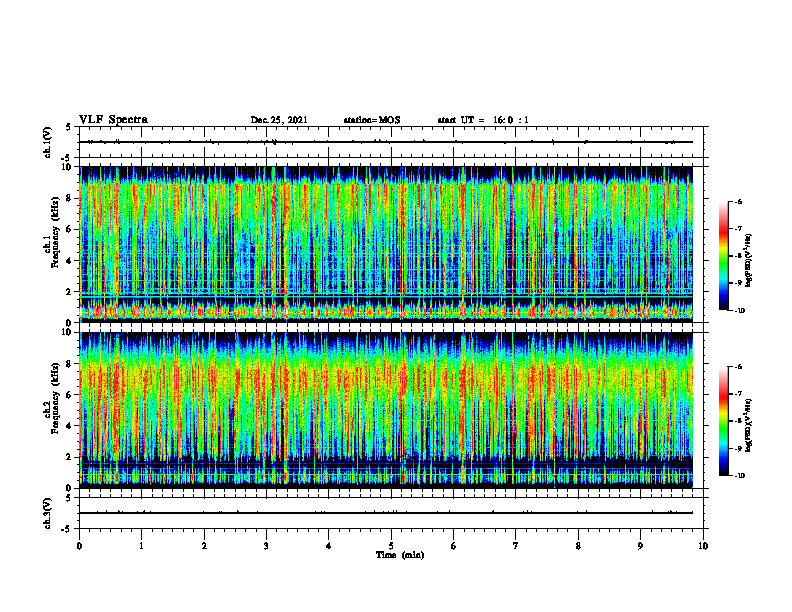Click the "5" tick on the time axis
This screenshot has height=612, width=792.
pos(391,546)
